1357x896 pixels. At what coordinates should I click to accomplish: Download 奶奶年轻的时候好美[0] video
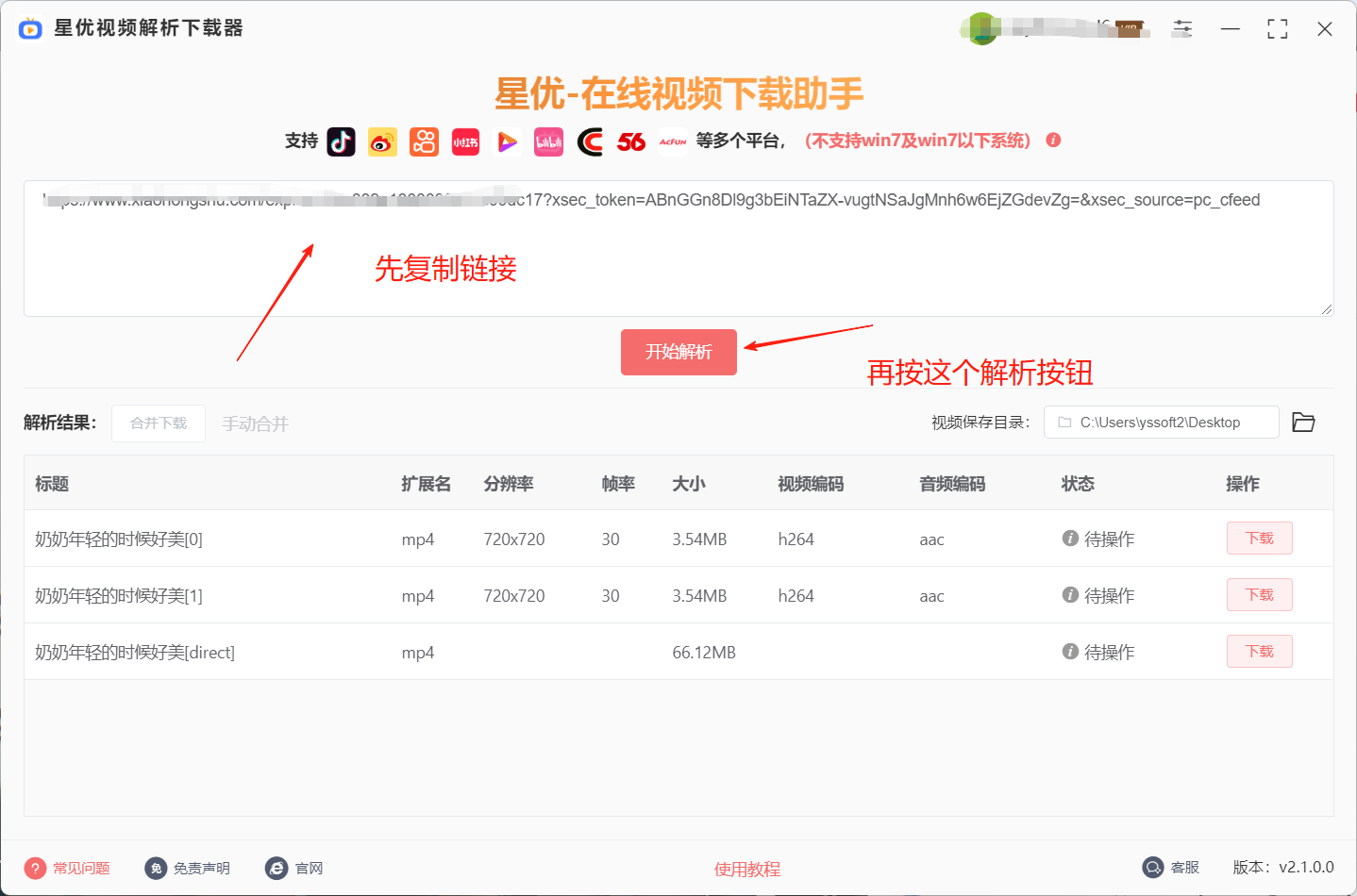pos(1259,539)
